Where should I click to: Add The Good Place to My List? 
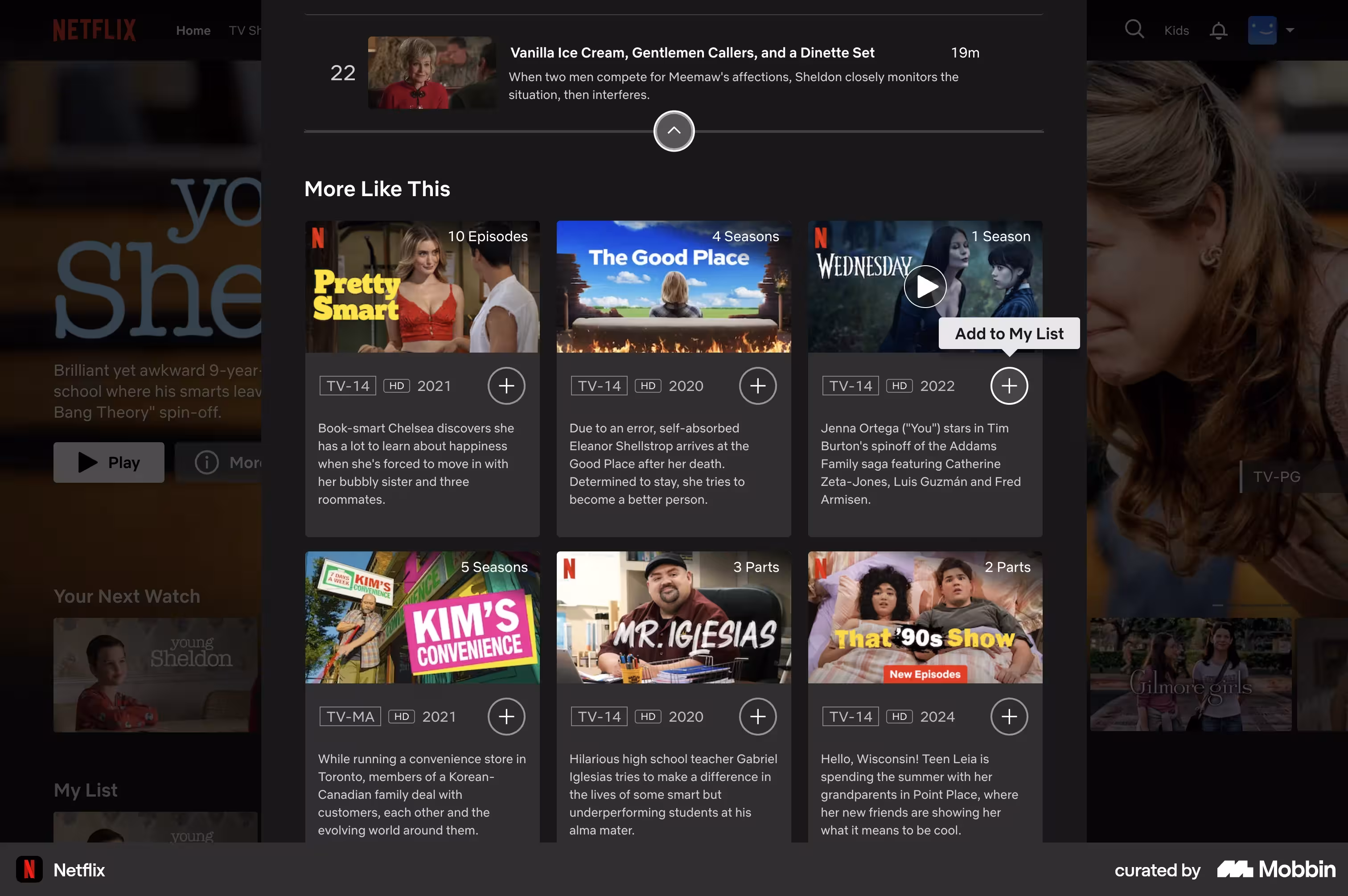coord(758,386)
